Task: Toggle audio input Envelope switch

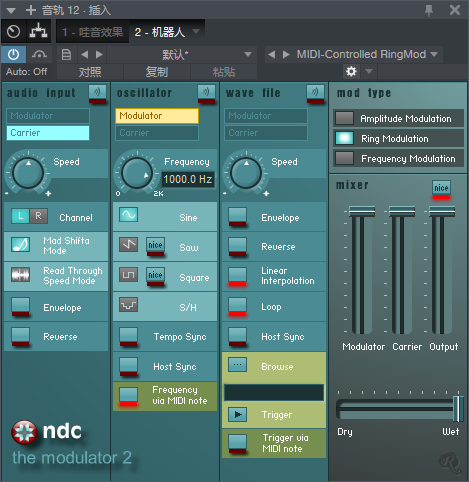Action: pyautogui.click(x=20, y=307)
